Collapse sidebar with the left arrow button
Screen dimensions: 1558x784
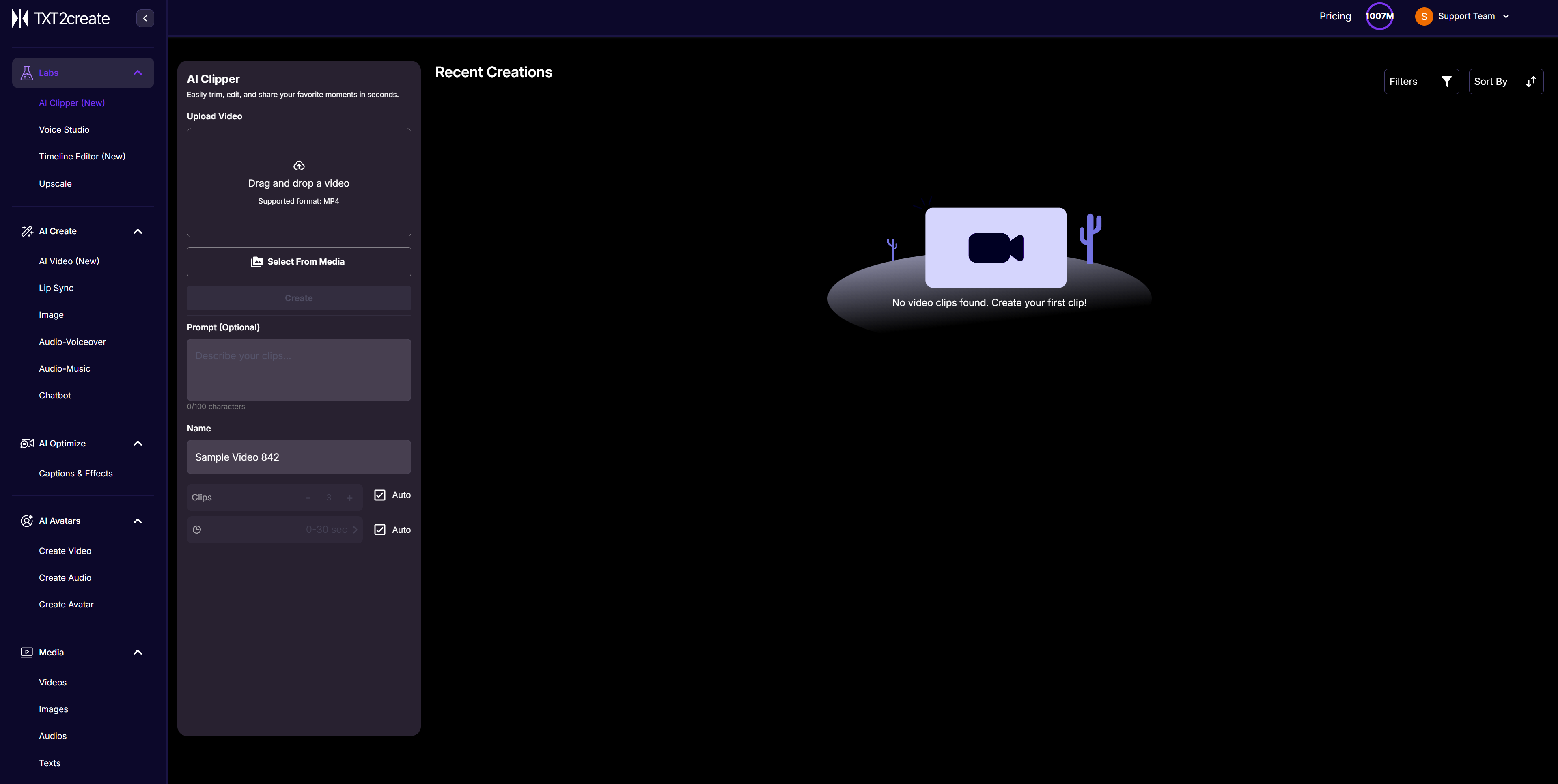point(145,18)
